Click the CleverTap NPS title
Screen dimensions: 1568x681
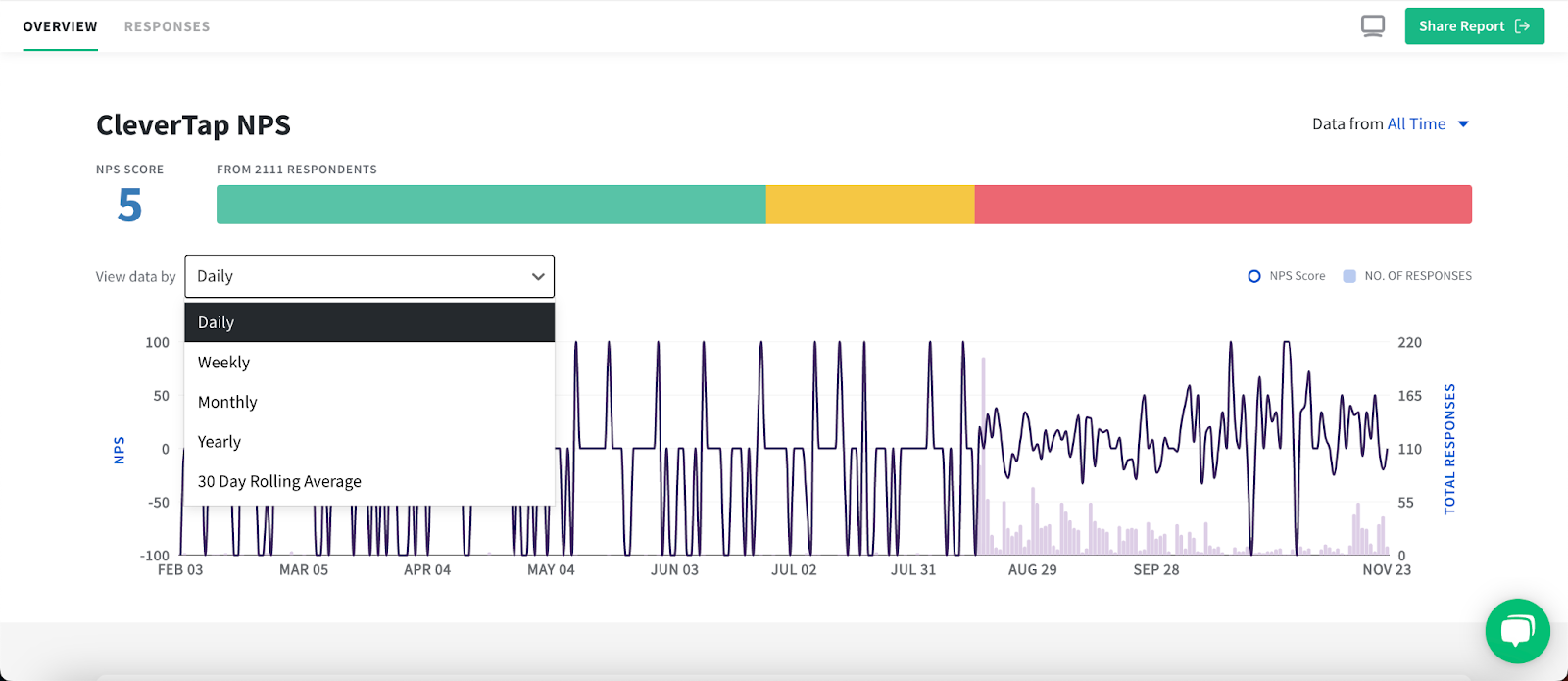pos(193,125)
